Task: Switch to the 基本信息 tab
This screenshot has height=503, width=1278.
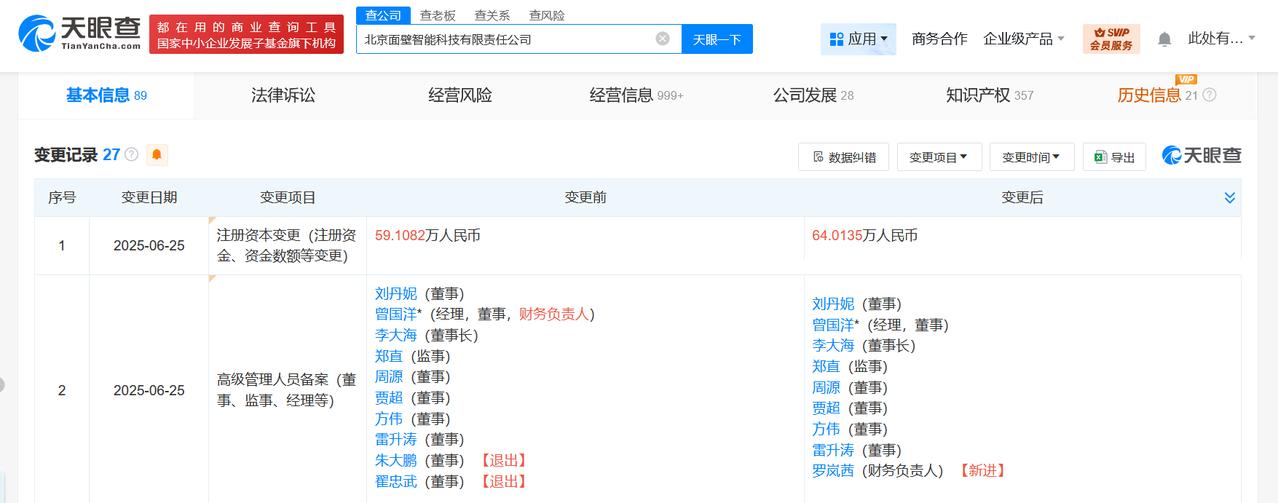Action: [106, 95]
